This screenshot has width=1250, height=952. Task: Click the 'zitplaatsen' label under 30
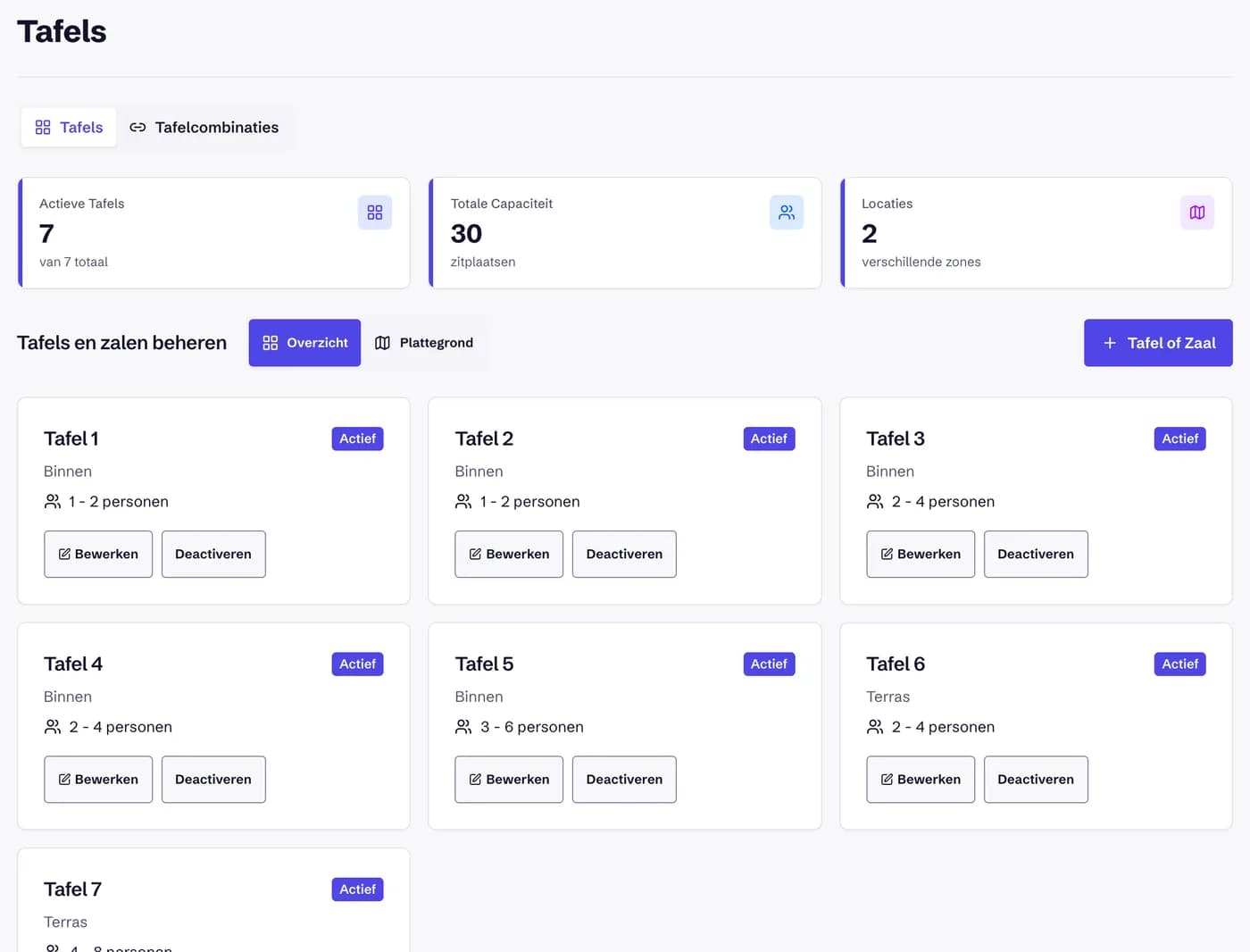(483, 262)
